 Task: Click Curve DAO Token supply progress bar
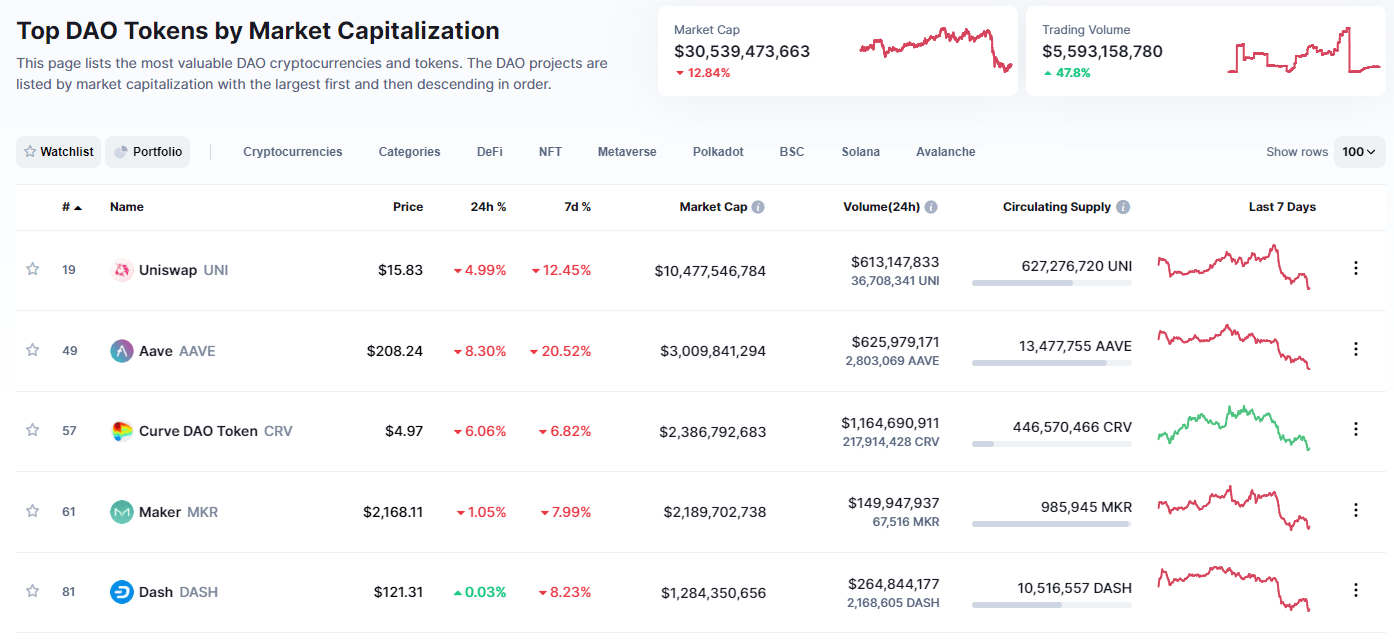click(x=1052, y=444)
